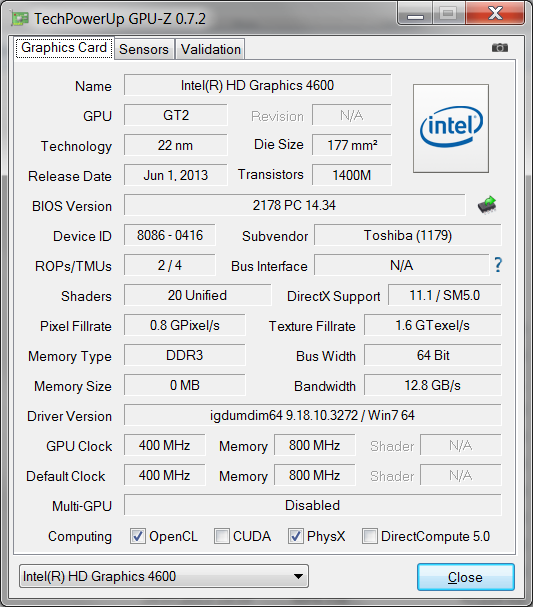Viewport: 533px width, 607px height.
Task: Toggle the CUDA checkbox
Action: pyautogui.click(x=222, y=536)
